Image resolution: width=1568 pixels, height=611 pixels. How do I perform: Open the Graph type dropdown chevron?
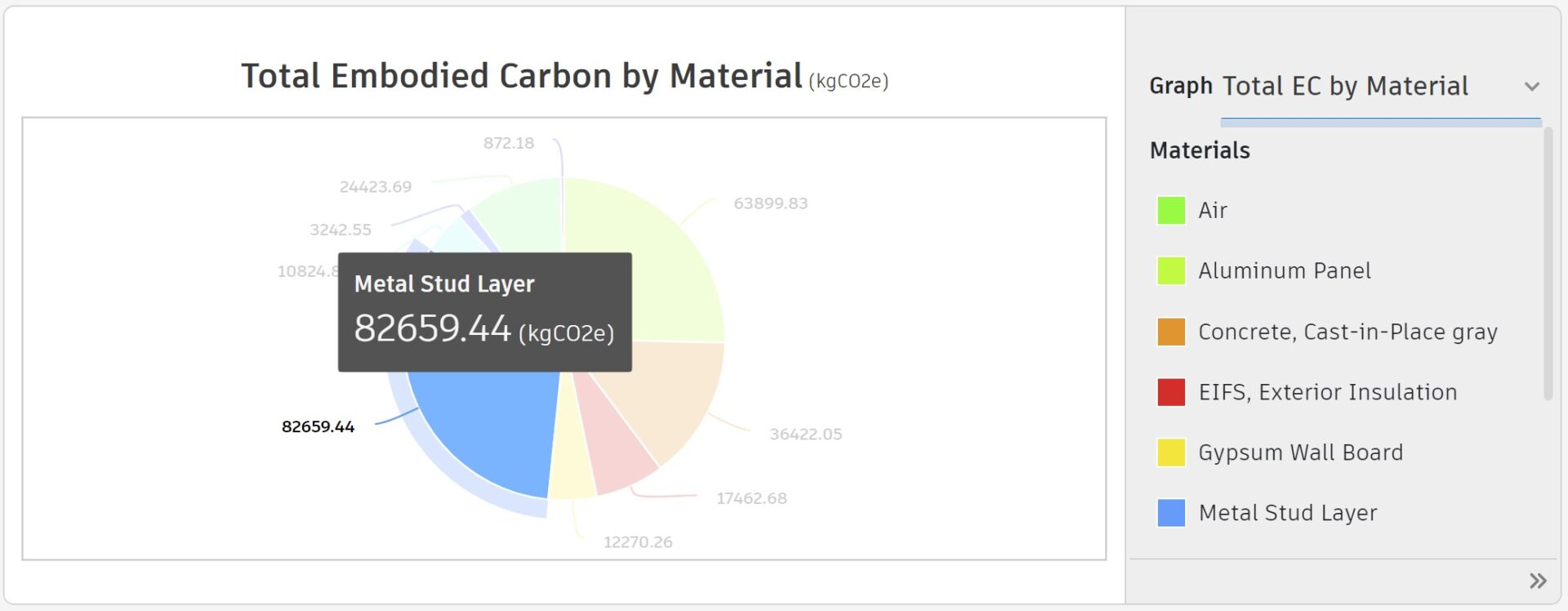tap(1531, 87)
